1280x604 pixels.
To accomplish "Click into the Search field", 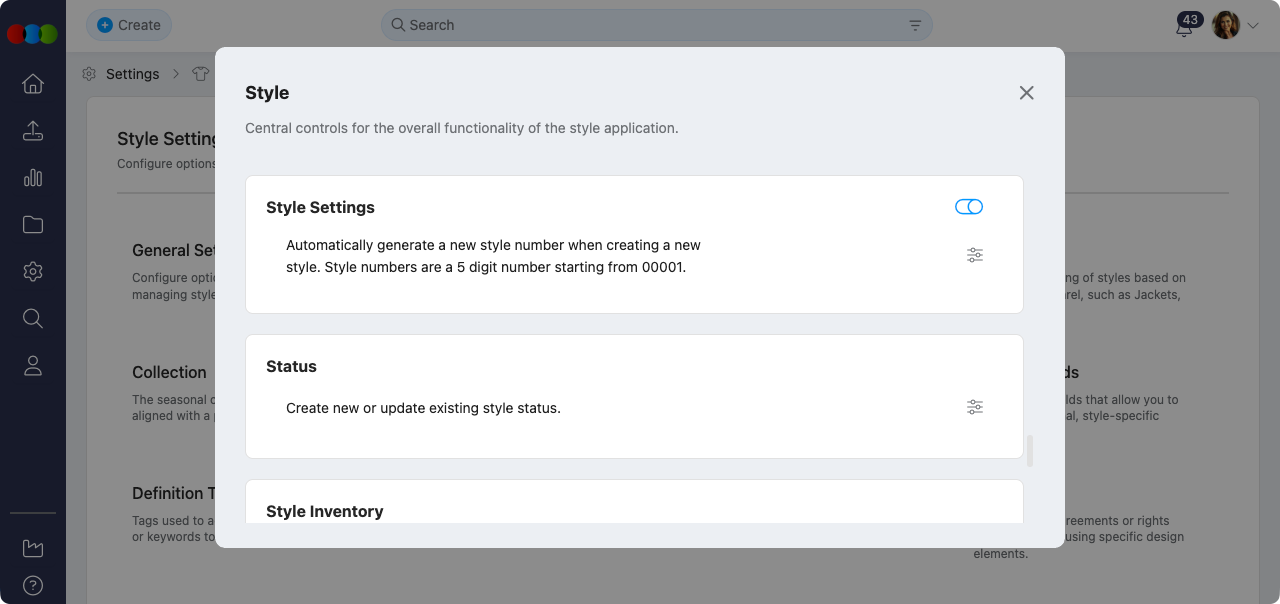I will click(x=650, y=25).
